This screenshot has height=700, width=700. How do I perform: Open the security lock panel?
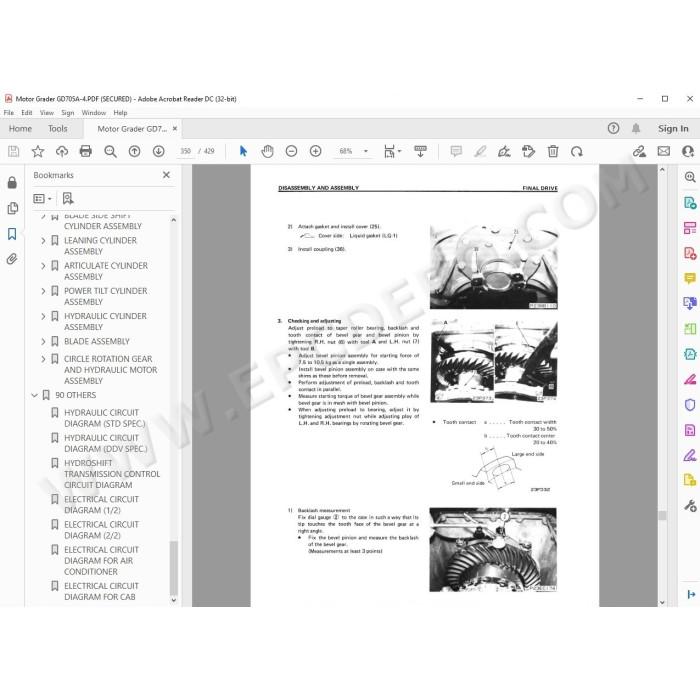[12, 182]
